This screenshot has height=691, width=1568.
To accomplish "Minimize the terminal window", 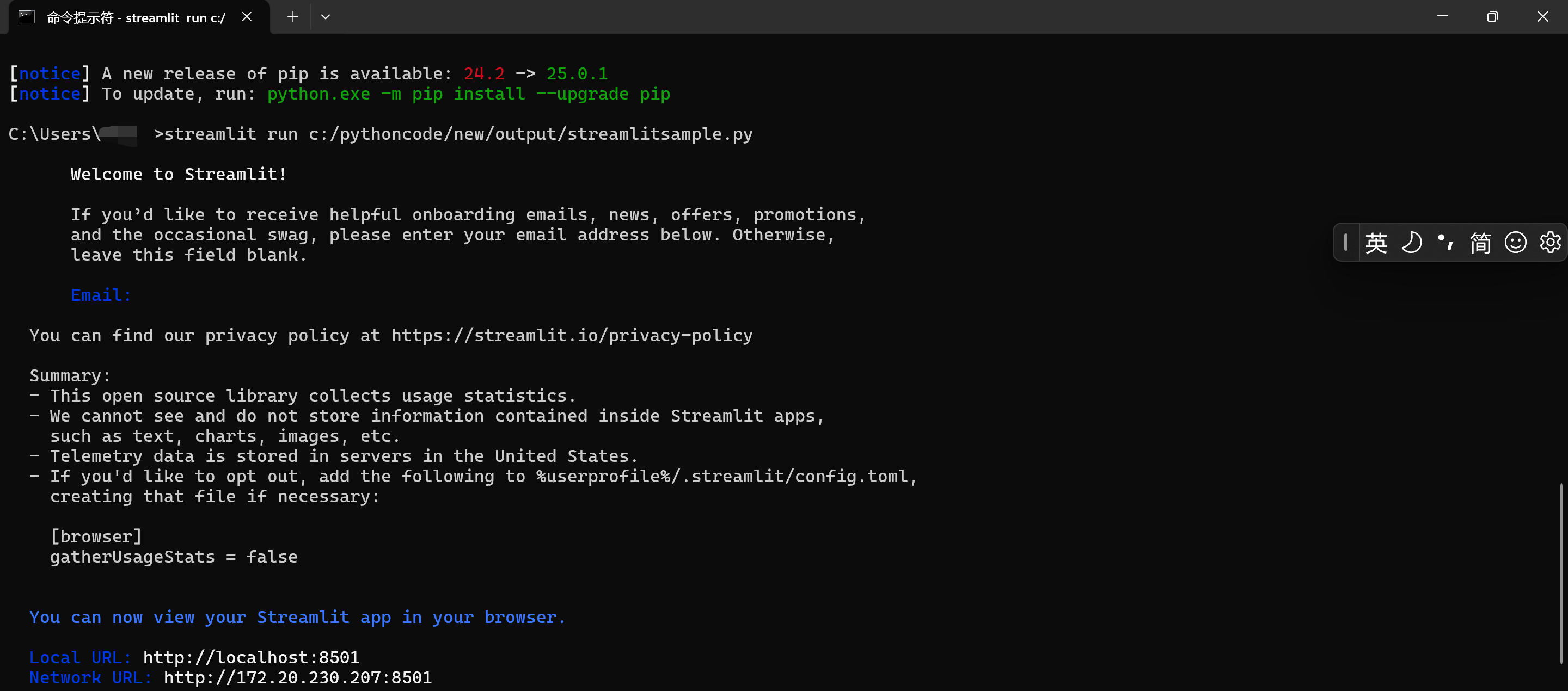I will click(x=1443, y=16).
